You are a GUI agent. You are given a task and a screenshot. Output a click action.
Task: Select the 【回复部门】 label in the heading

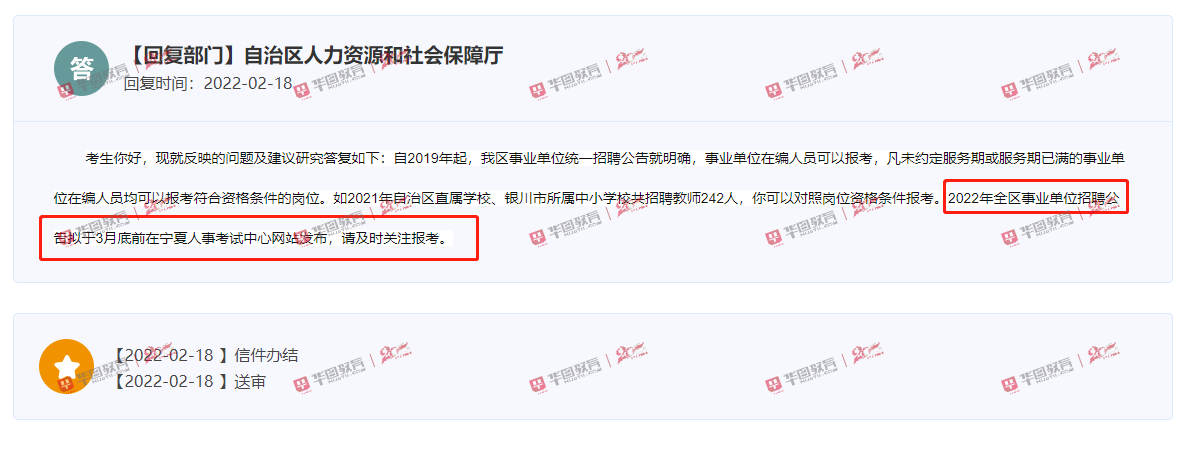(184, 56)
